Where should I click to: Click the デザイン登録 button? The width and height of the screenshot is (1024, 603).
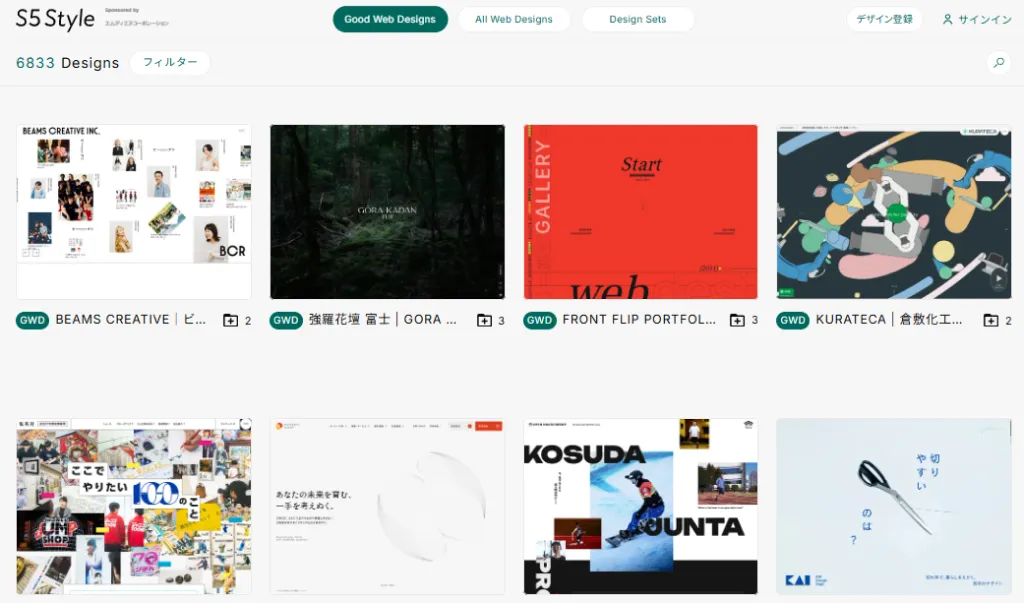point(884,19)
